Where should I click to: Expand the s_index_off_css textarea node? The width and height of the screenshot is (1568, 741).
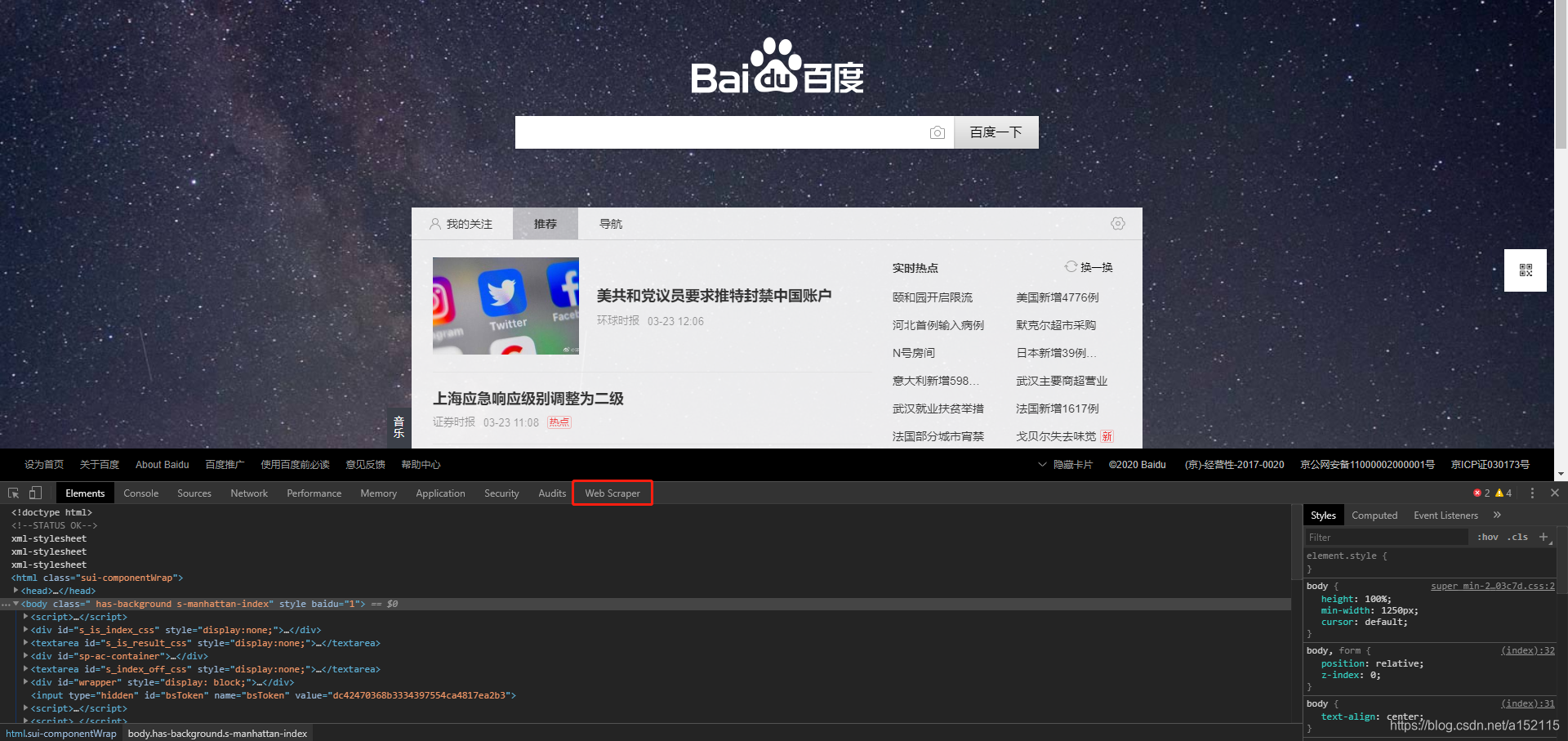point(25,669)
